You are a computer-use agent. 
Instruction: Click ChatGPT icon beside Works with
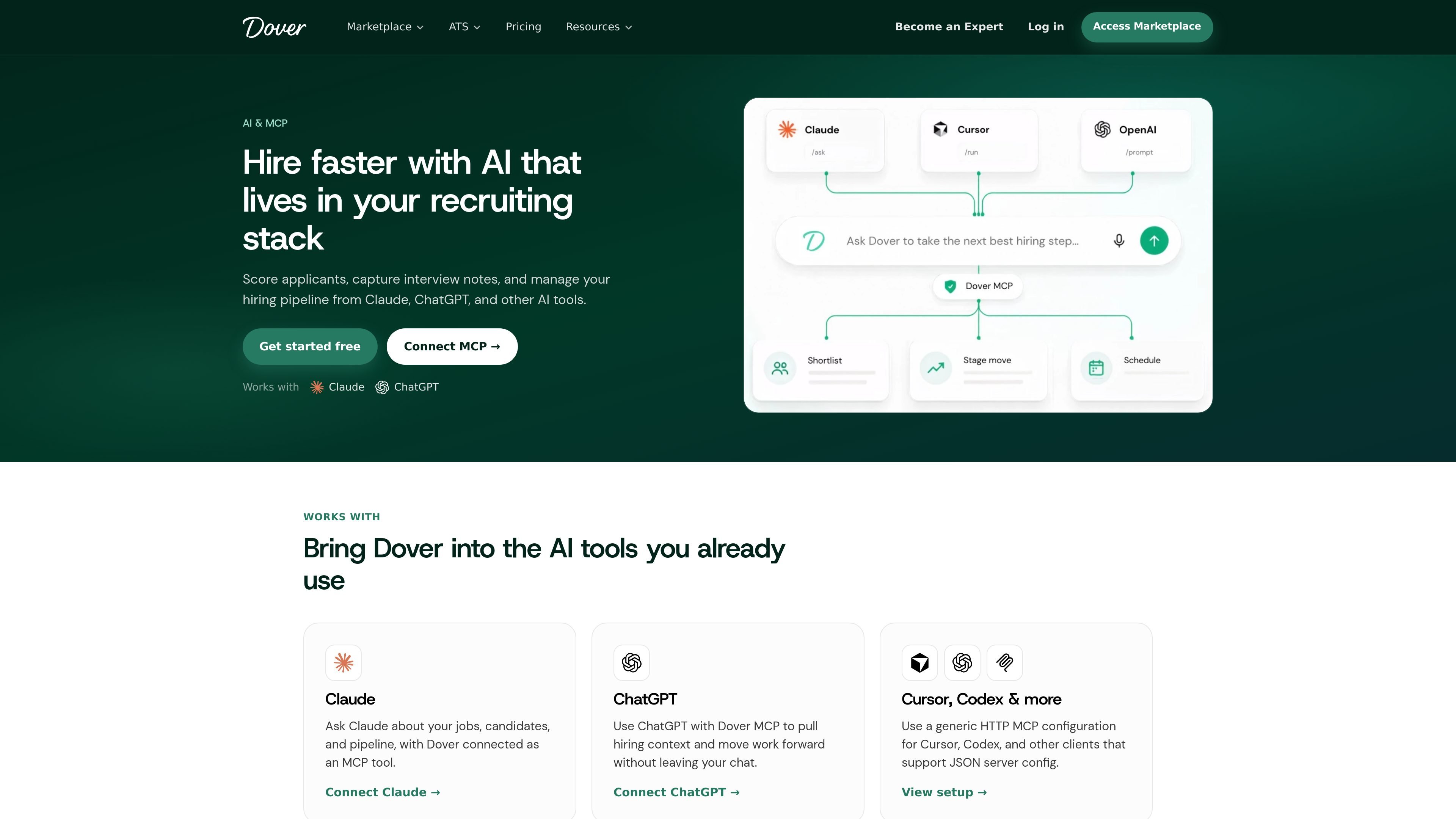tap(382, 387)
